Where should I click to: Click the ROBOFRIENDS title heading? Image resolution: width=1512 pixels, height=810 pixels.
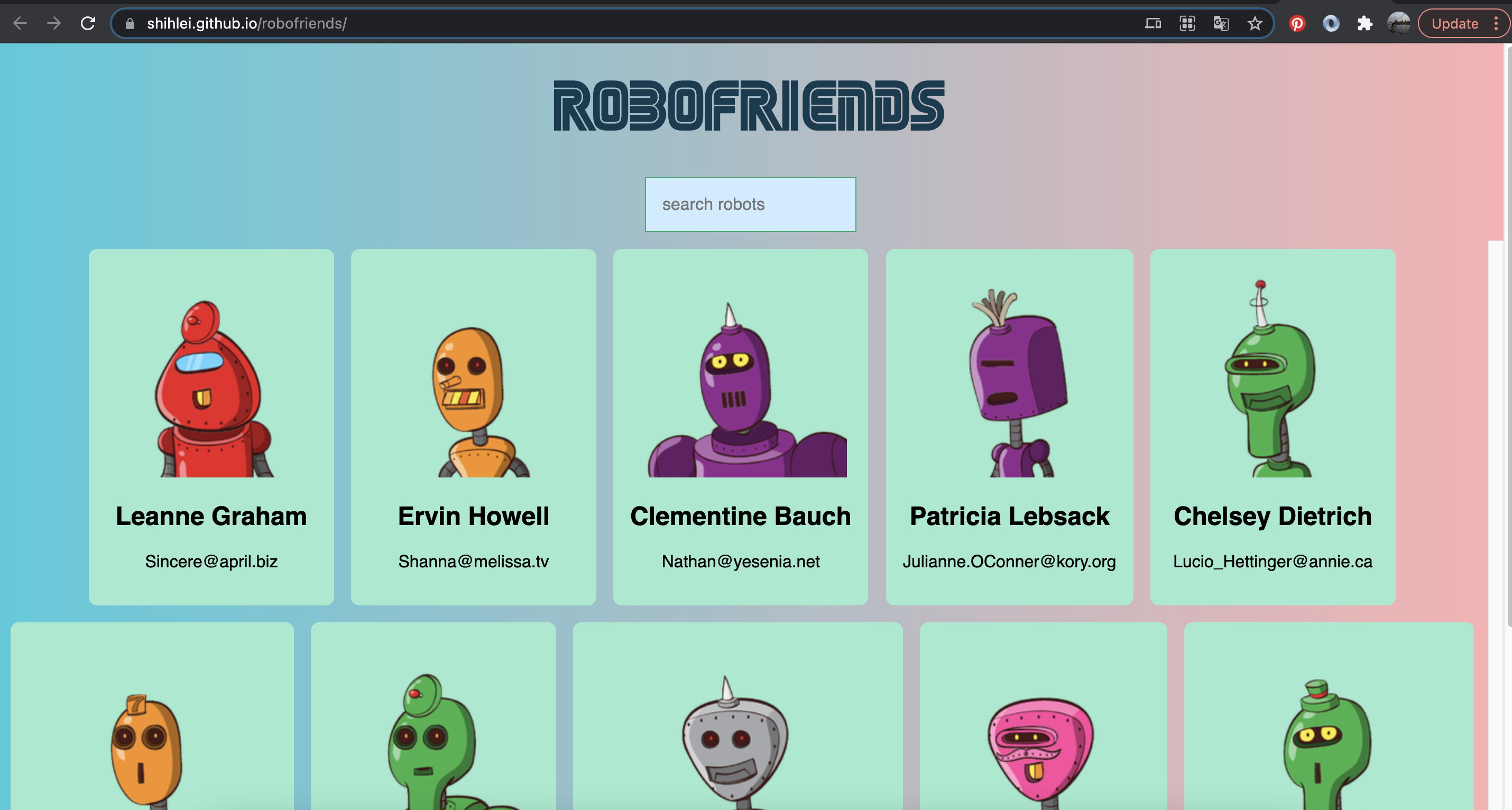[749, 106]
